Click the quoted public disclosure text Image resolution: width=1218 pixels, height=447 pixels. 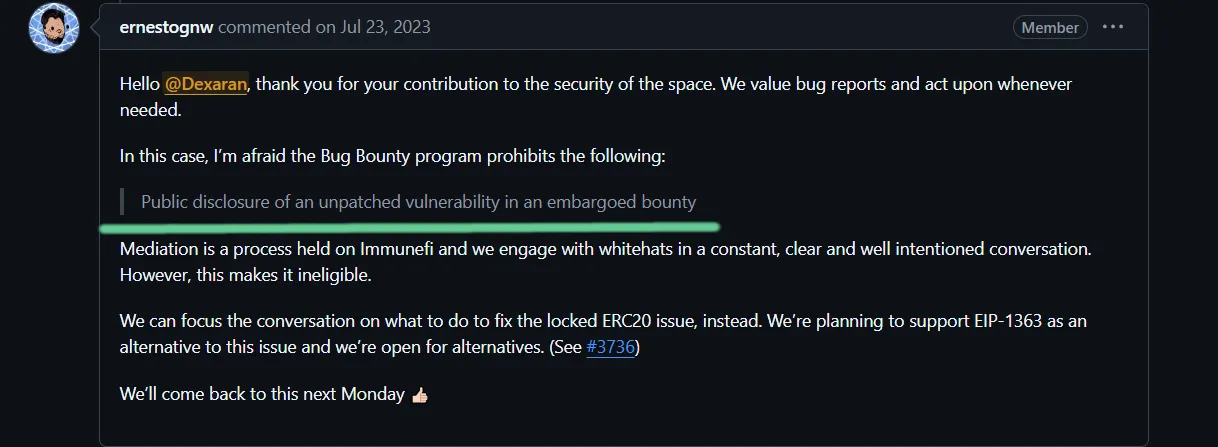(418, 202)
